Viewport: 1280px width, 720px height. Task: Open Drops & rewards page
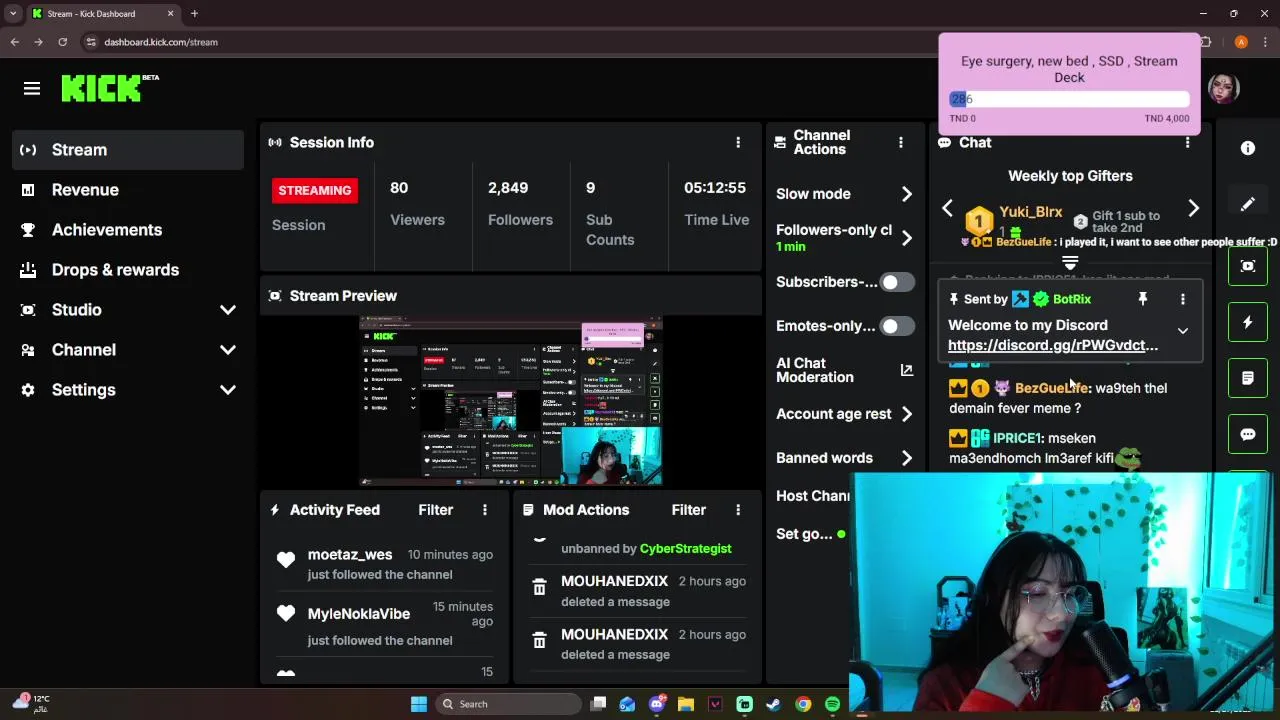128,270
